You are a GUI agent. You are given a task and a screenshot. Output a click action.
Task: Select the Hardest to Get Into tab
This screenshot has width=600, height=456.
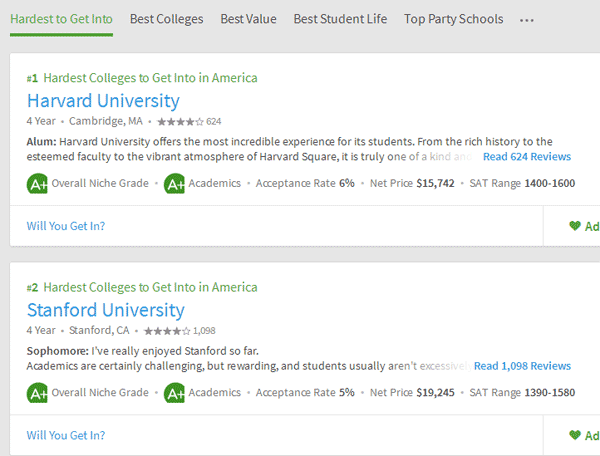click(x=61, y=19)
